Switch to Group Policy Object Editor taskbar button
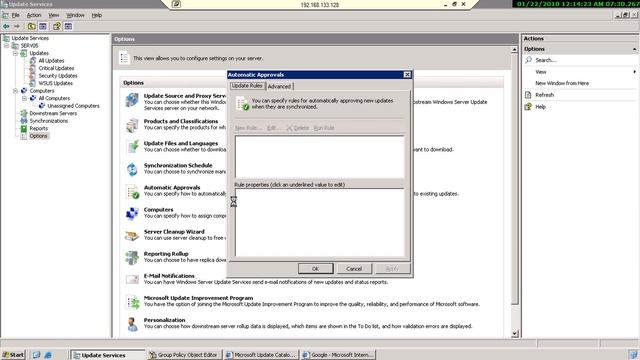 click(185, 355)
